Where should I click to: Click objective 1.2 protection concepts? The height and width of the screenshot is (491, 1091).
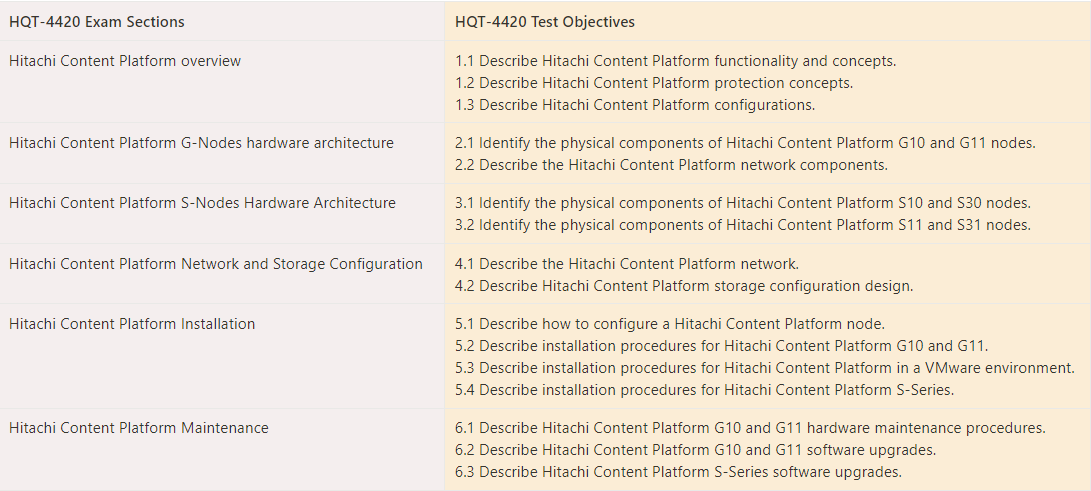point(654,83)
